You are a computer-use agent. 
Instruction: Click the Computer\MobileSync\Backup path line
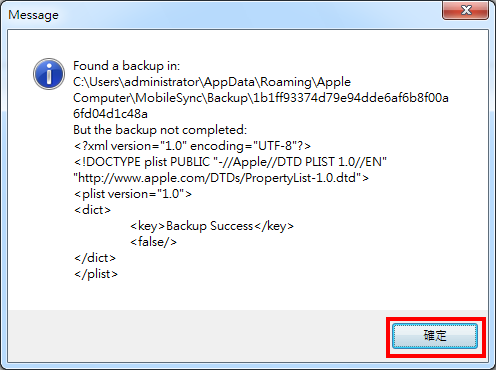[261, 98]
